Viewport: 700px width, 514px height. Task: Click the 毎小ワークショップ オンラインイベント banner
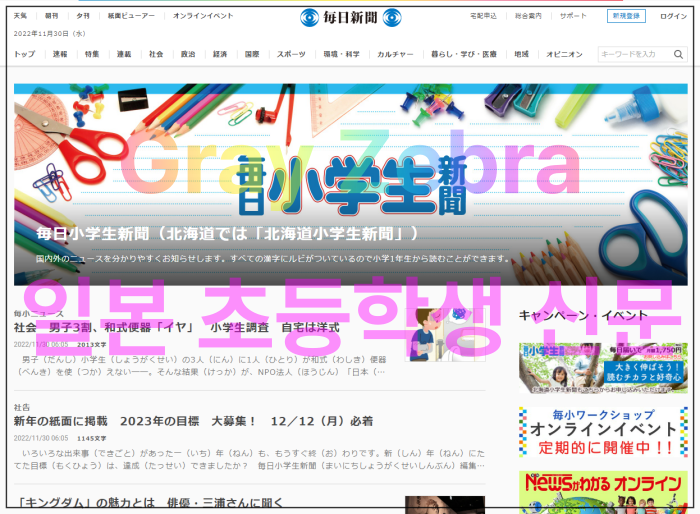tap(603, 432)
